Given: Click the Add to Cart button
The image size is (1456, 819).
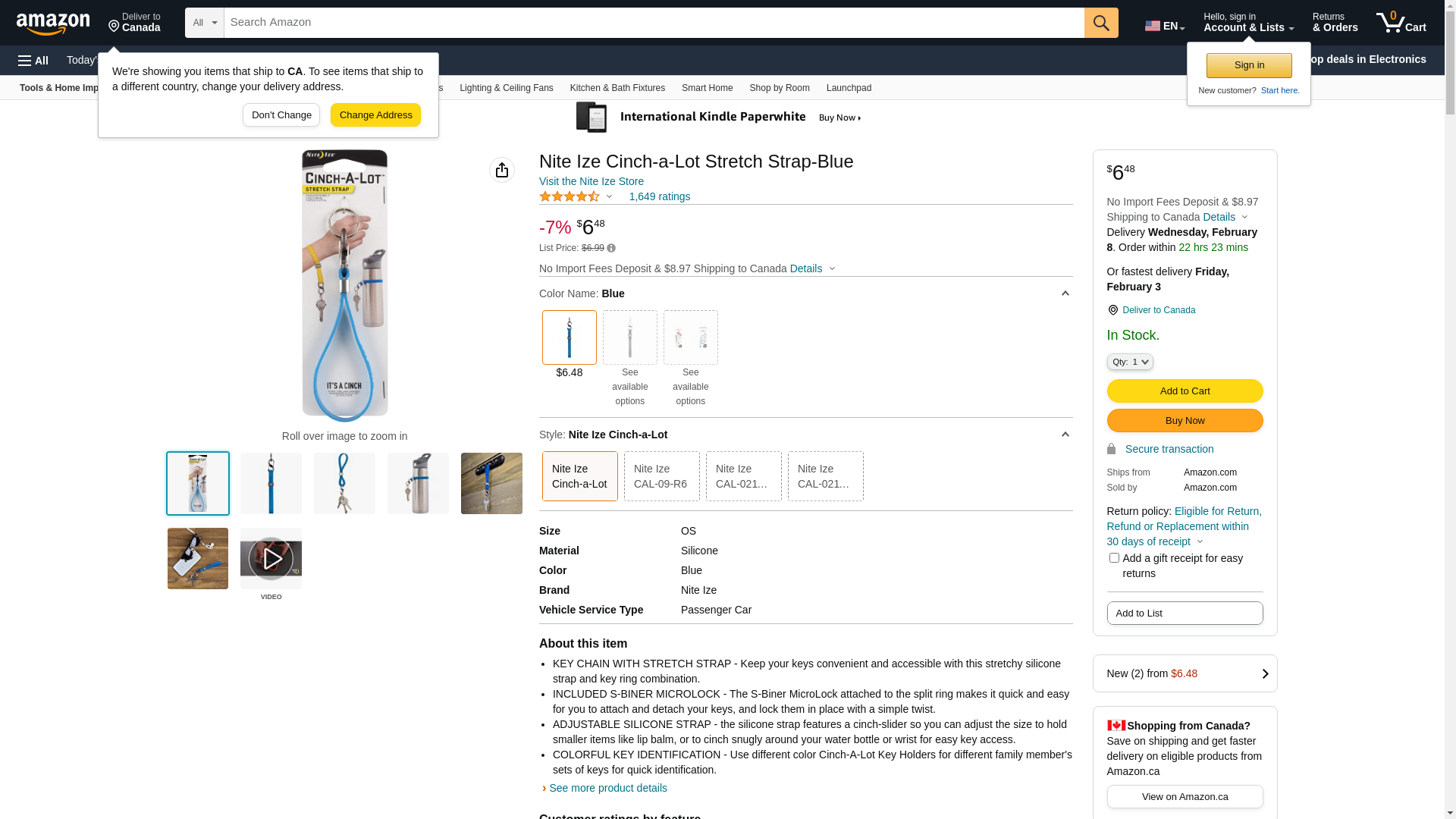Looking at the screenshot, I should coord(1185,391).
